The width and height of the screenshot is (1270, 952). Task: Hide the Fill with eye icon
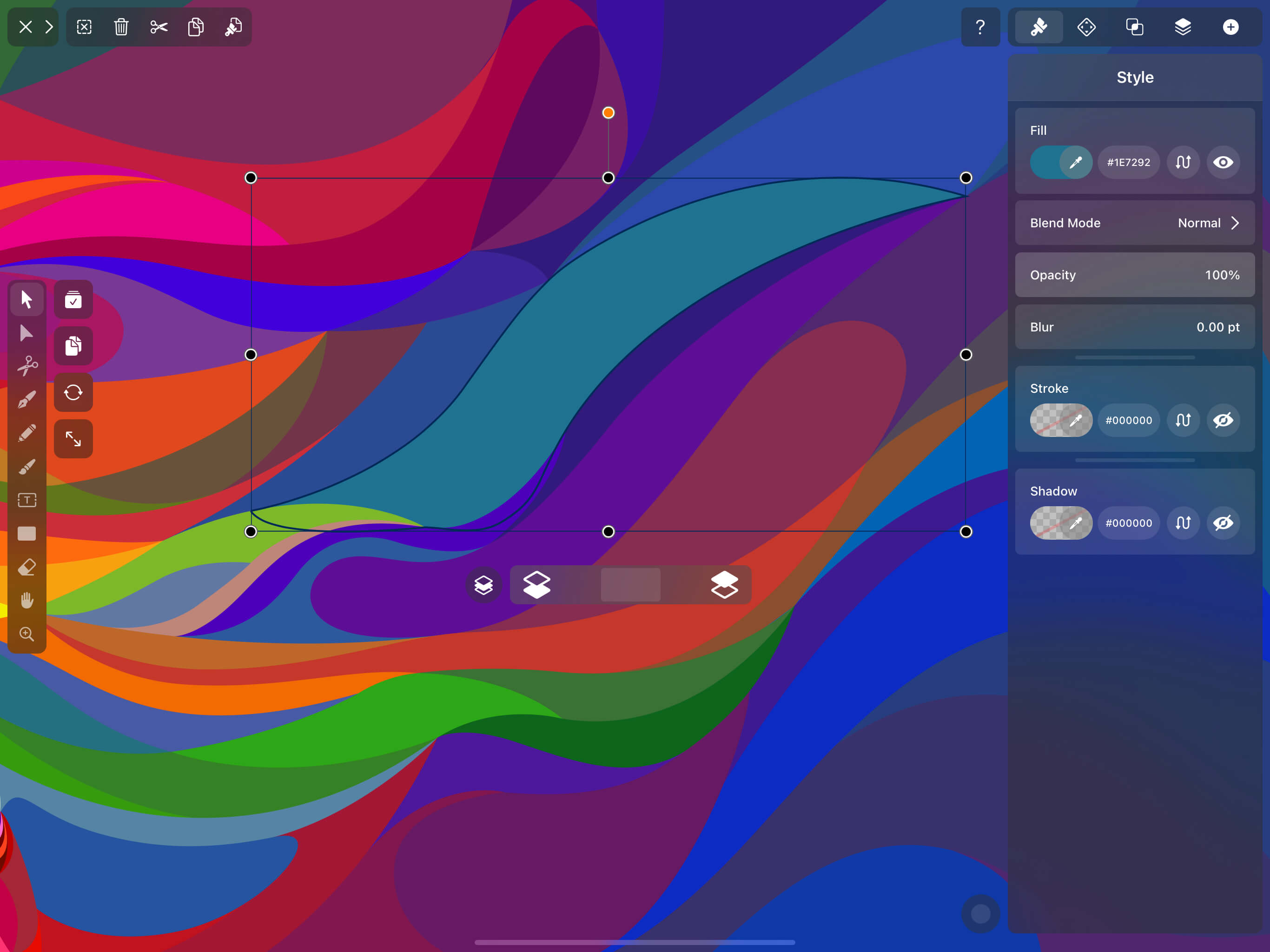click(x=1223, y=163)
